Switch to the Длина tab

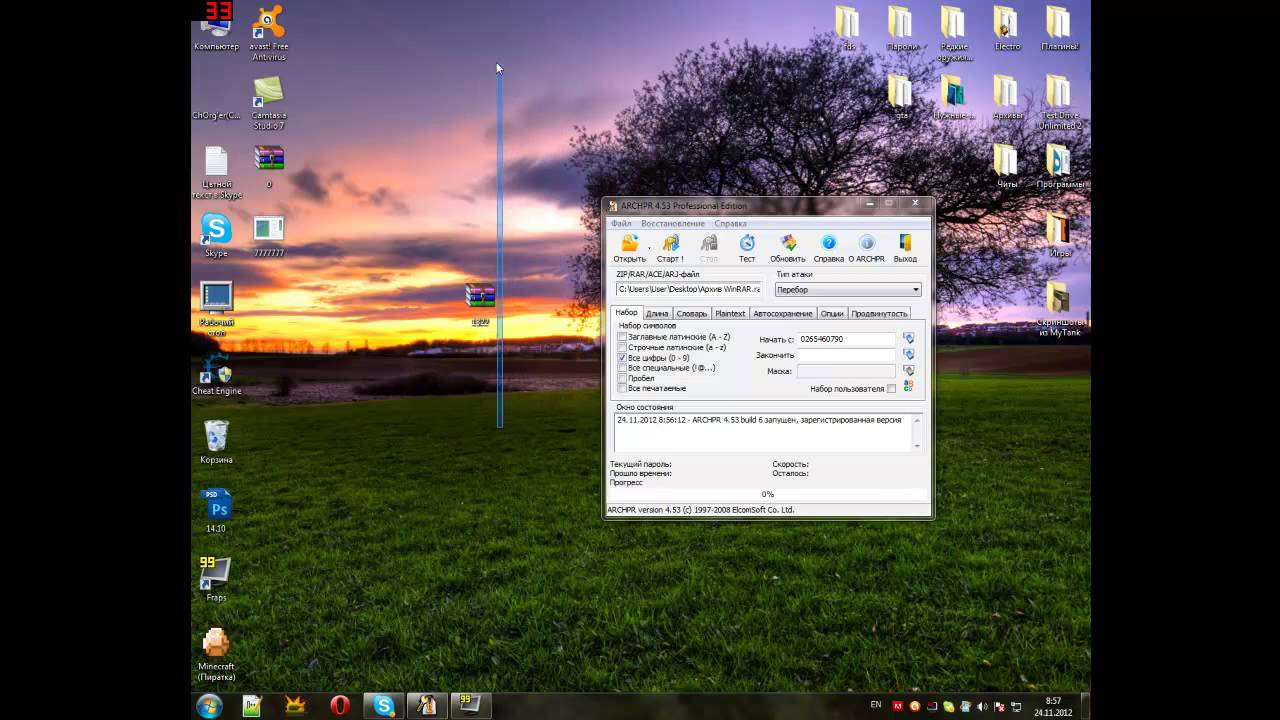click(657, 314)
